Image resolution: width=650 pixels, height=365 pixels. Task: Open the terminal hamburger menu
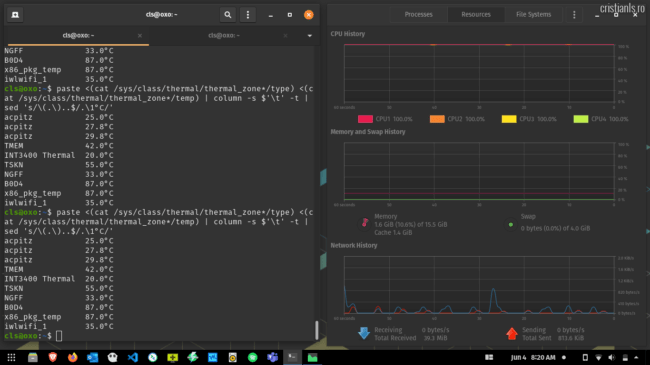tap(248, 15)
